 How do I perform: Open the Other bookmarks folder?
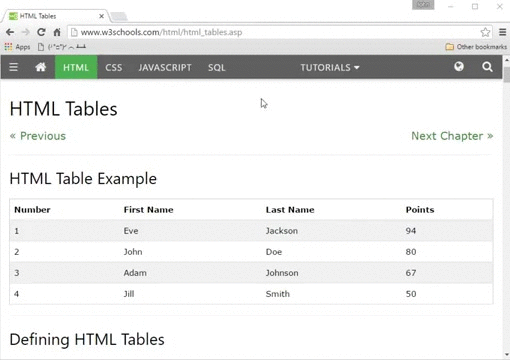[476, 47]
